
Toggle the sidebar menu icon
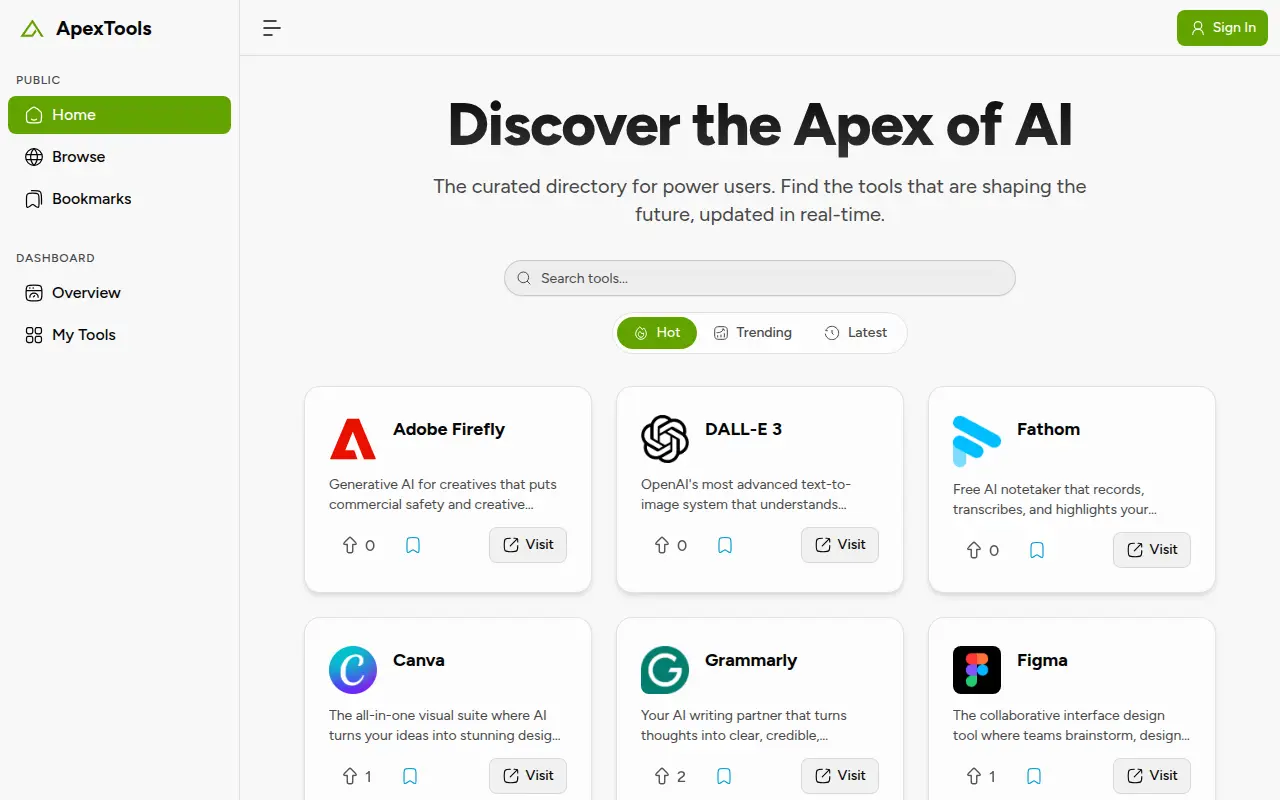(272, 28)
